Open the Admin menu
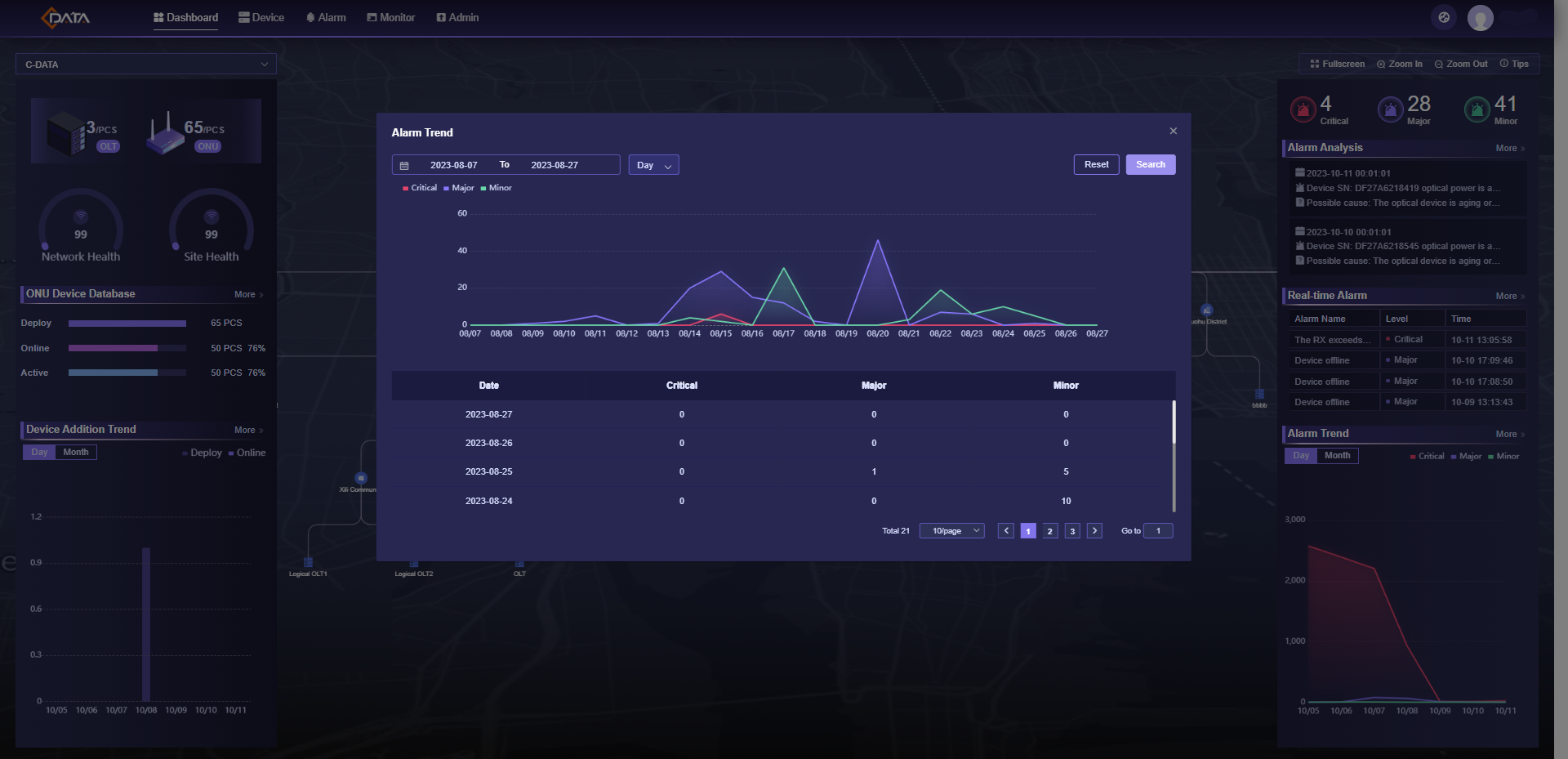 [x=458, y=17]
